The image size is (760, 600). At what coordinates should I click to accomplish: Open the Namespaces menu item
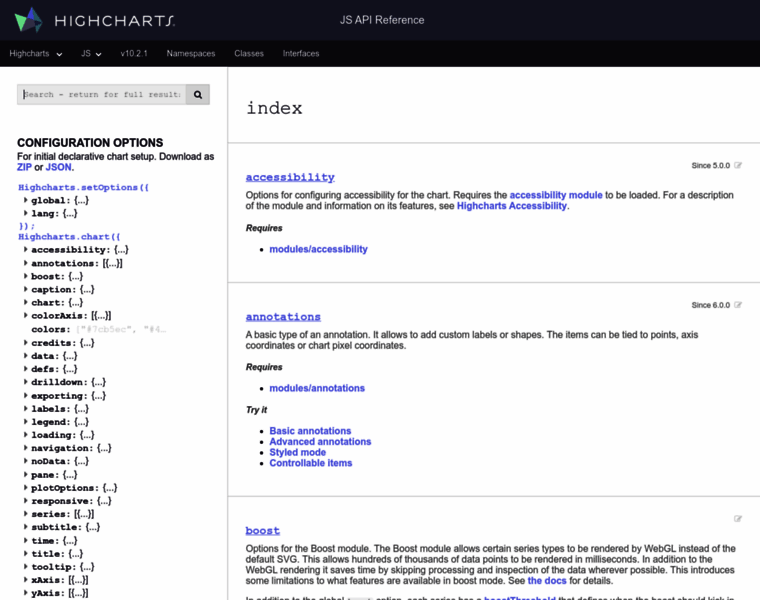(191, 53)
